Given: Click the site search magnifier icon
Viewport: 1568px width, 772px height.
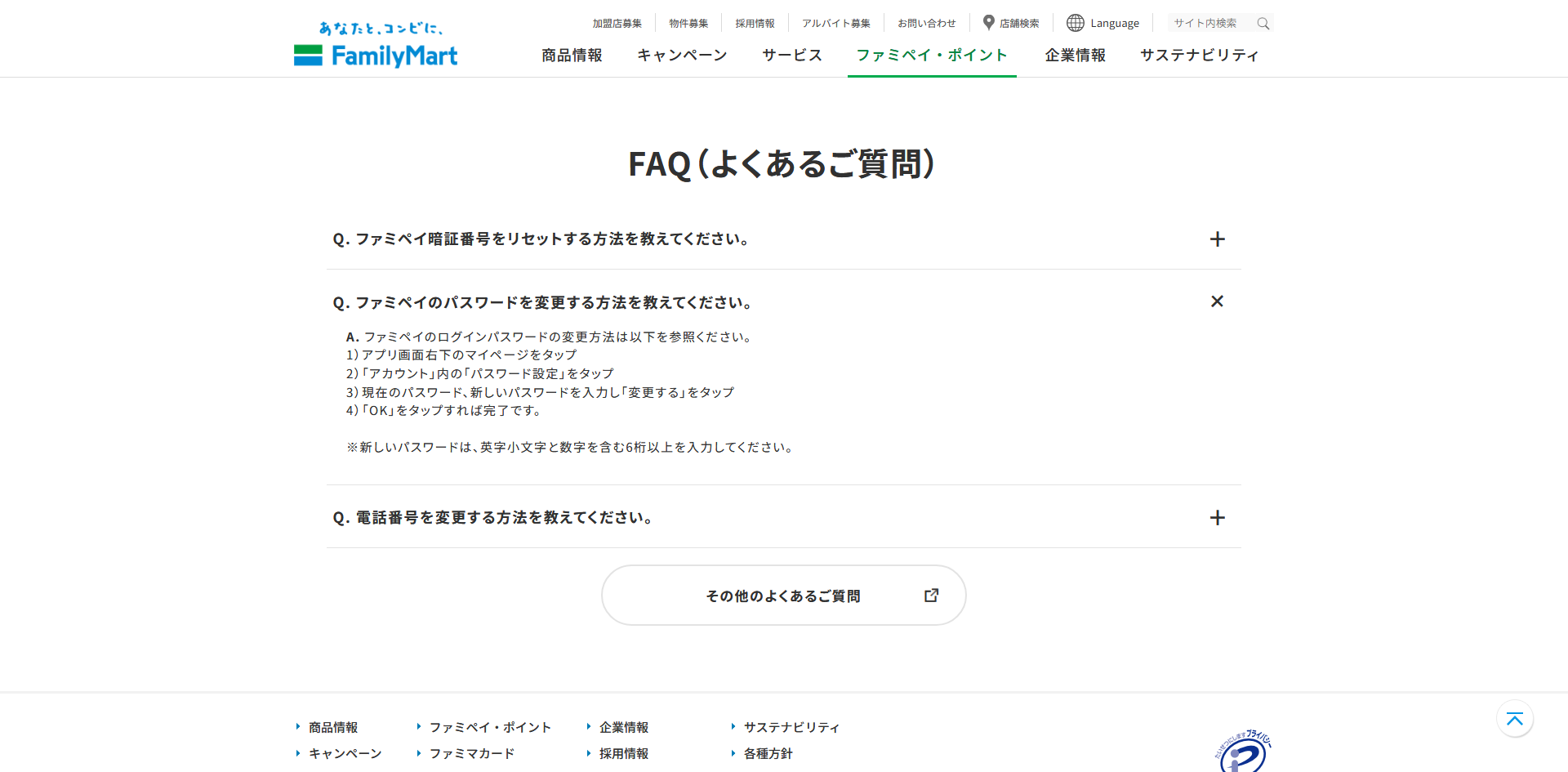Looking at the screenshot, I should click(x=1263, y=24).
